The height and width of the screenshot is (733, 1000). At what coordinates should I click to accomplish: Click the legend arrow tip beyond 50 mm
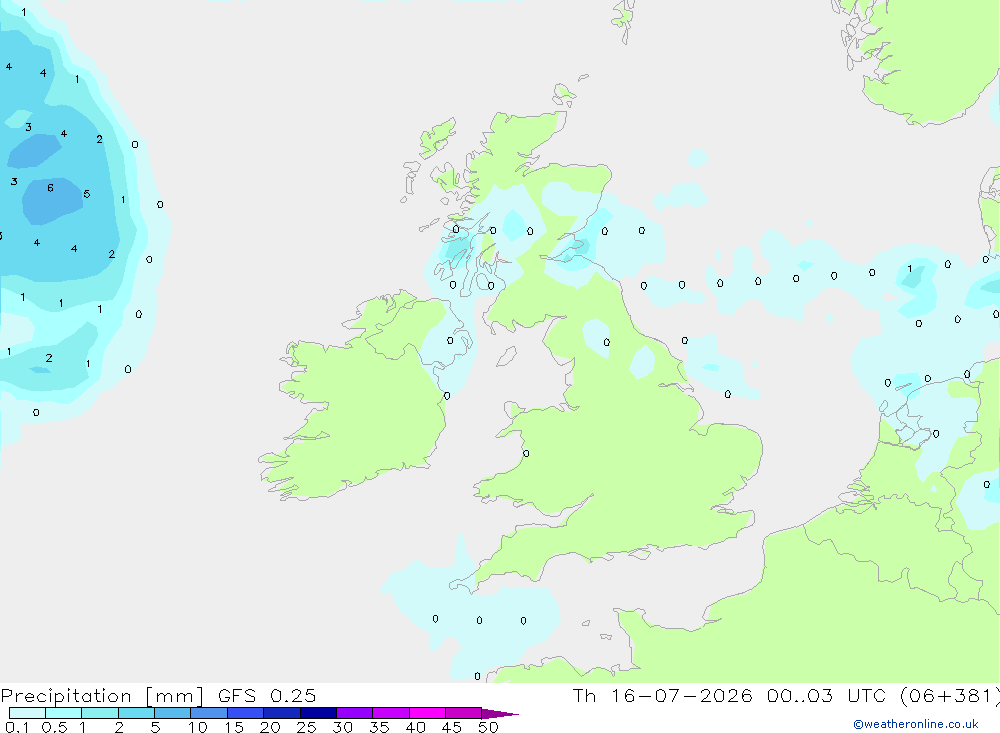tap(501, 713)
